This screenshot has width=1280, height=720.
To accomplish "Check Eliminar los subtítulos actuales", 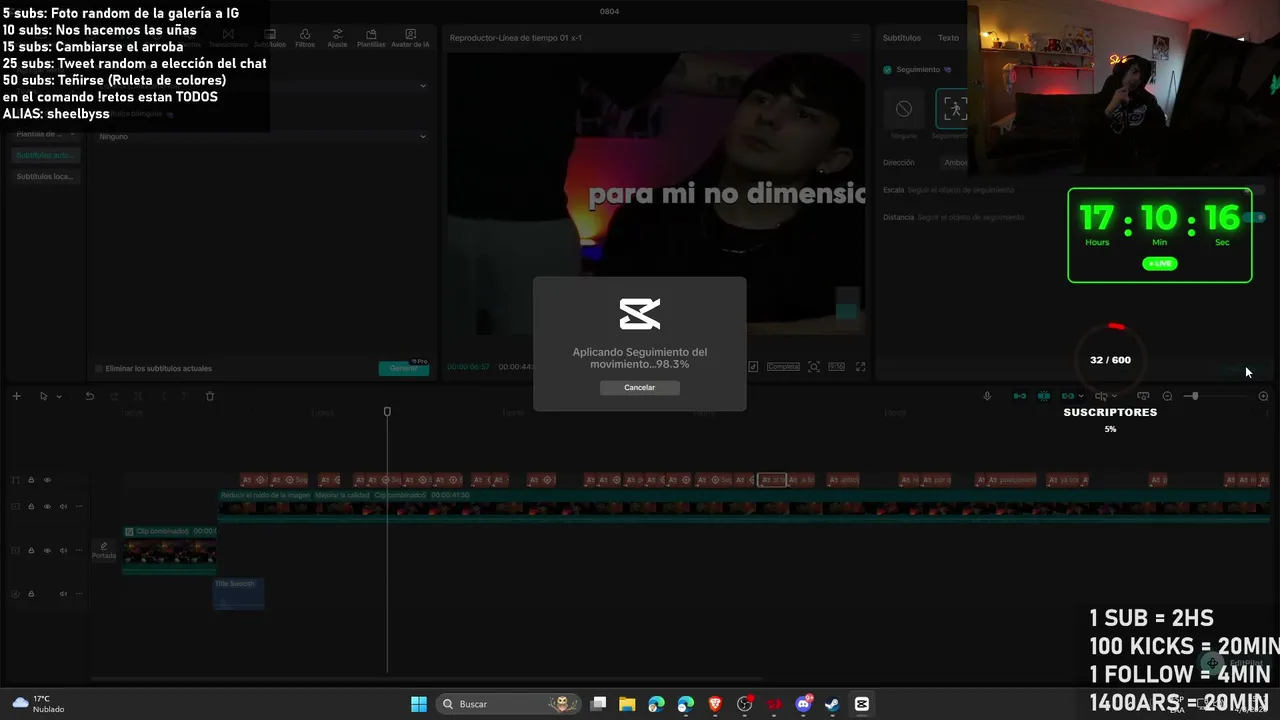I will coord(98,369).
